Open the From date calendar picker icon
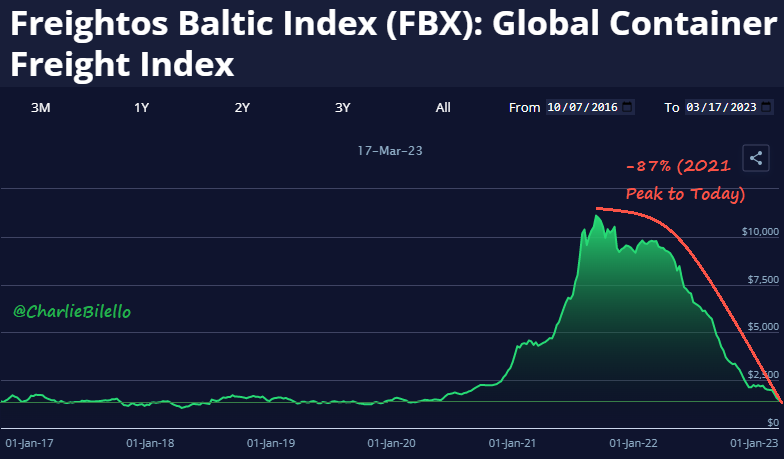 point(627,106)
